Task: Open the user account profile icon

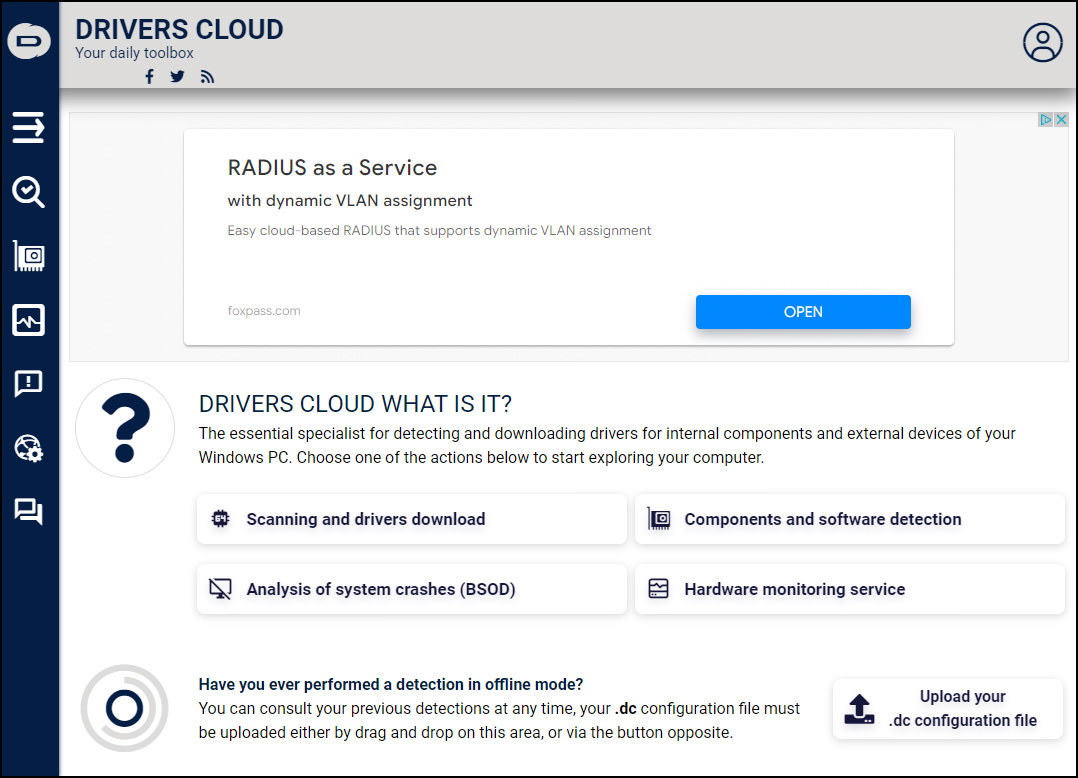Action: (1042, 43)
